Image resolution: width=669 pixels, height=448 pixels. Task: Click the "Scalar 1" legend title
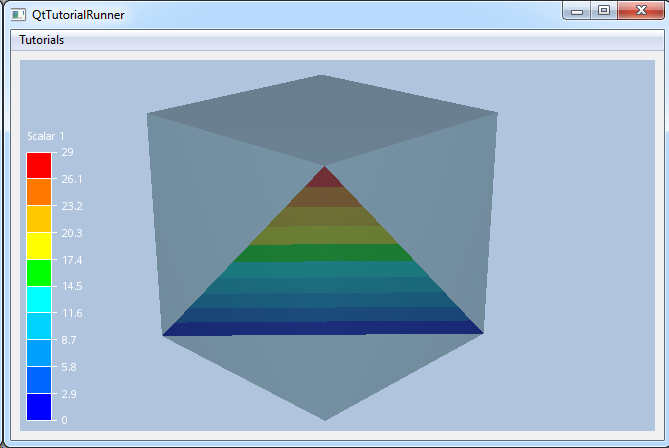[46, 136]
